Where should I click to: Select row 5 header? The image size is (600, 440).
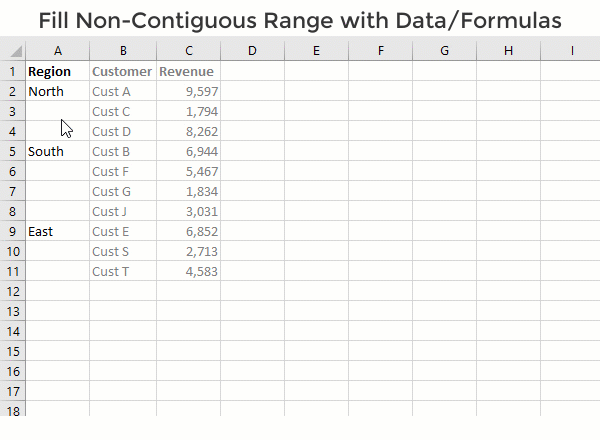[13, 151]
